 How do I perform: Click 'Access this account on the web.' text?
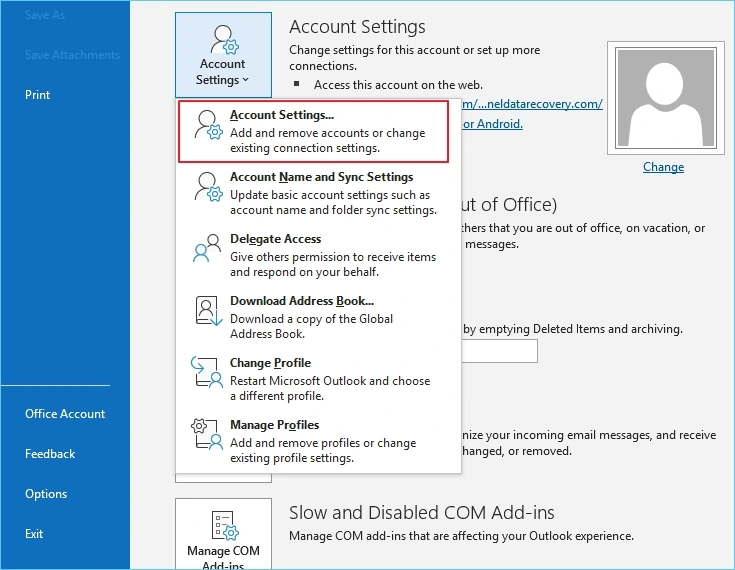click(x=398, y=85)
